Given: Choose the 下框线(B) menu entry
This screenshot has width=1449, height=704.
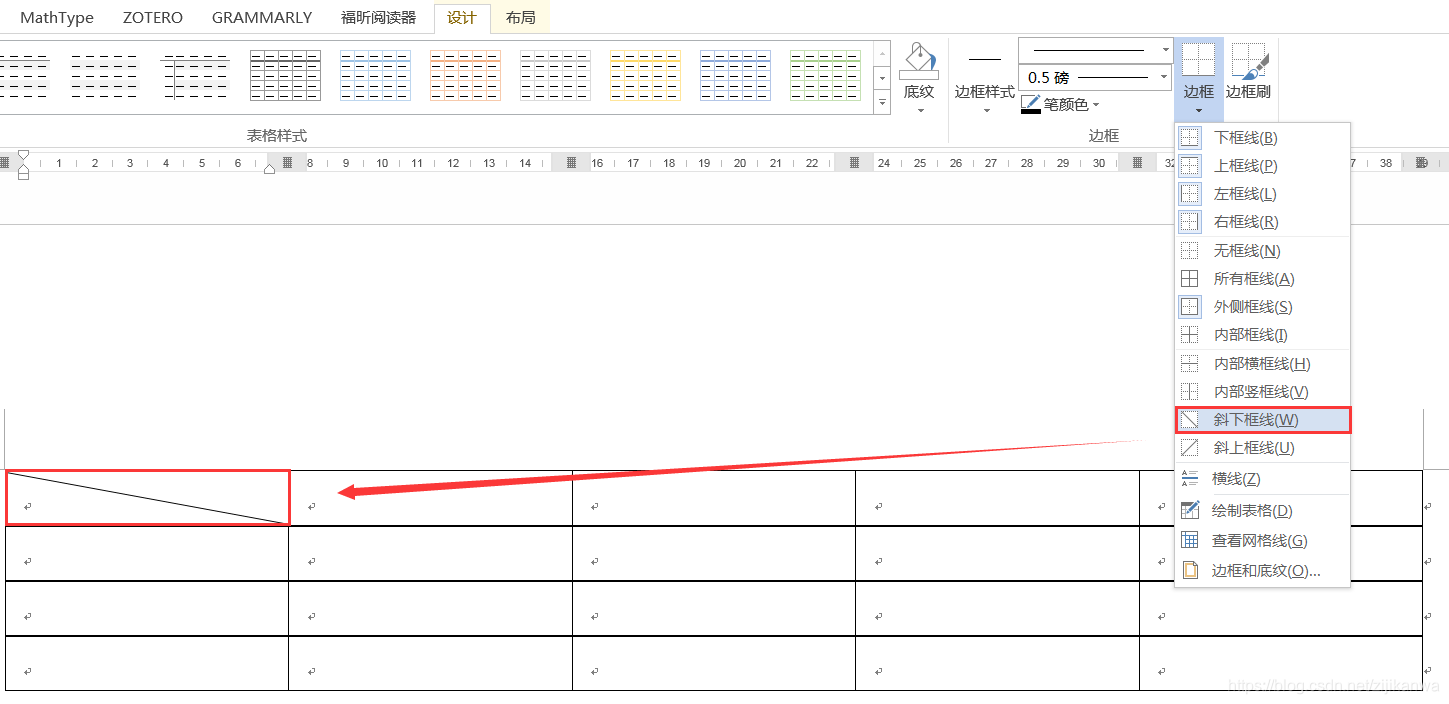Looking at the screenshot, I should [x=1263, y=138].
